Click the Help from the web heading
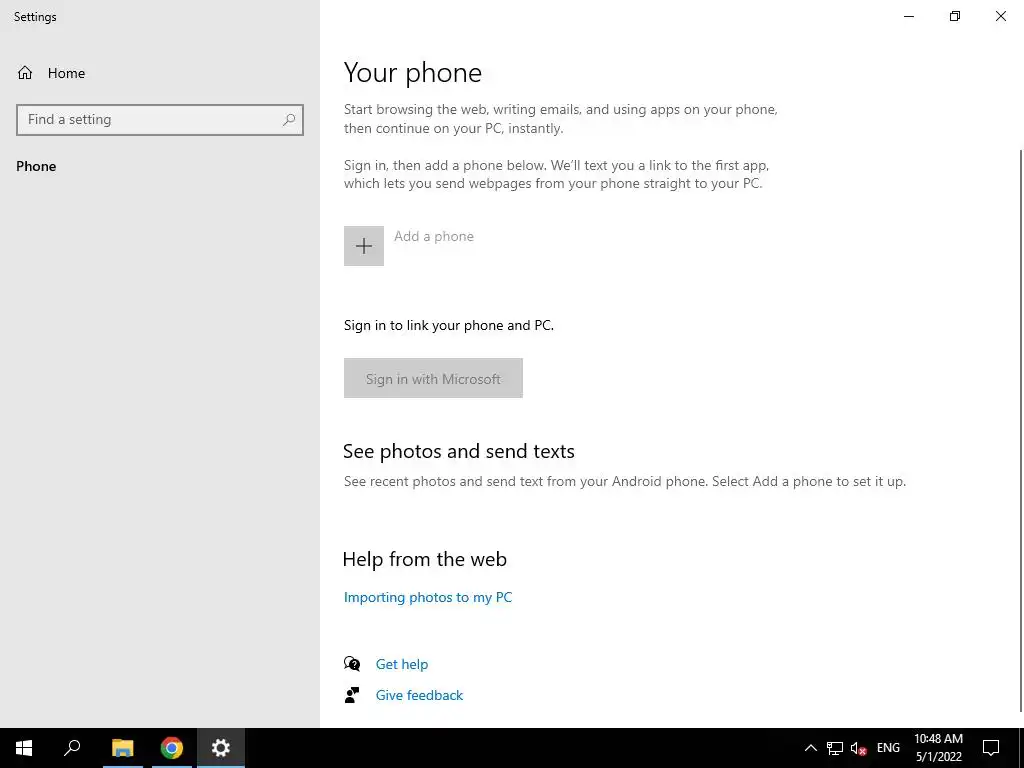This screenshot has height=768, width=1024. [424, 559]
